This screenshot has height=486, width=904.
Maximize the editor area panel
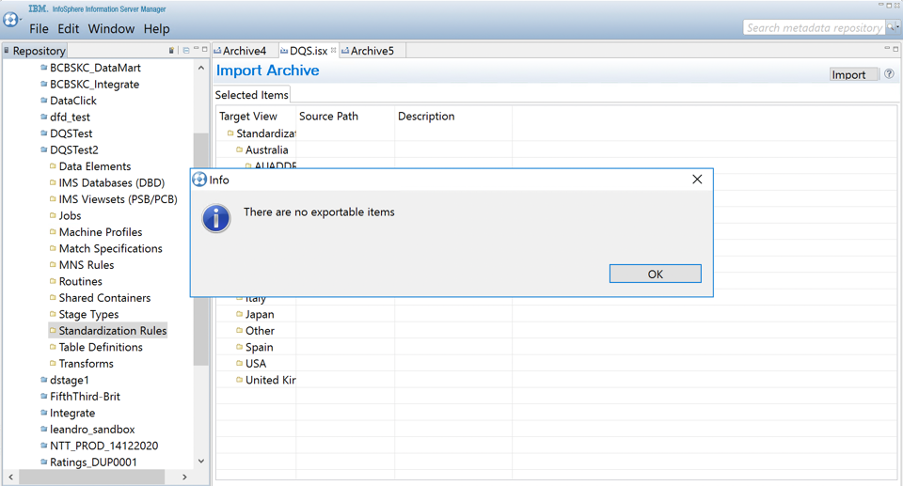click(x=895, y=49)
